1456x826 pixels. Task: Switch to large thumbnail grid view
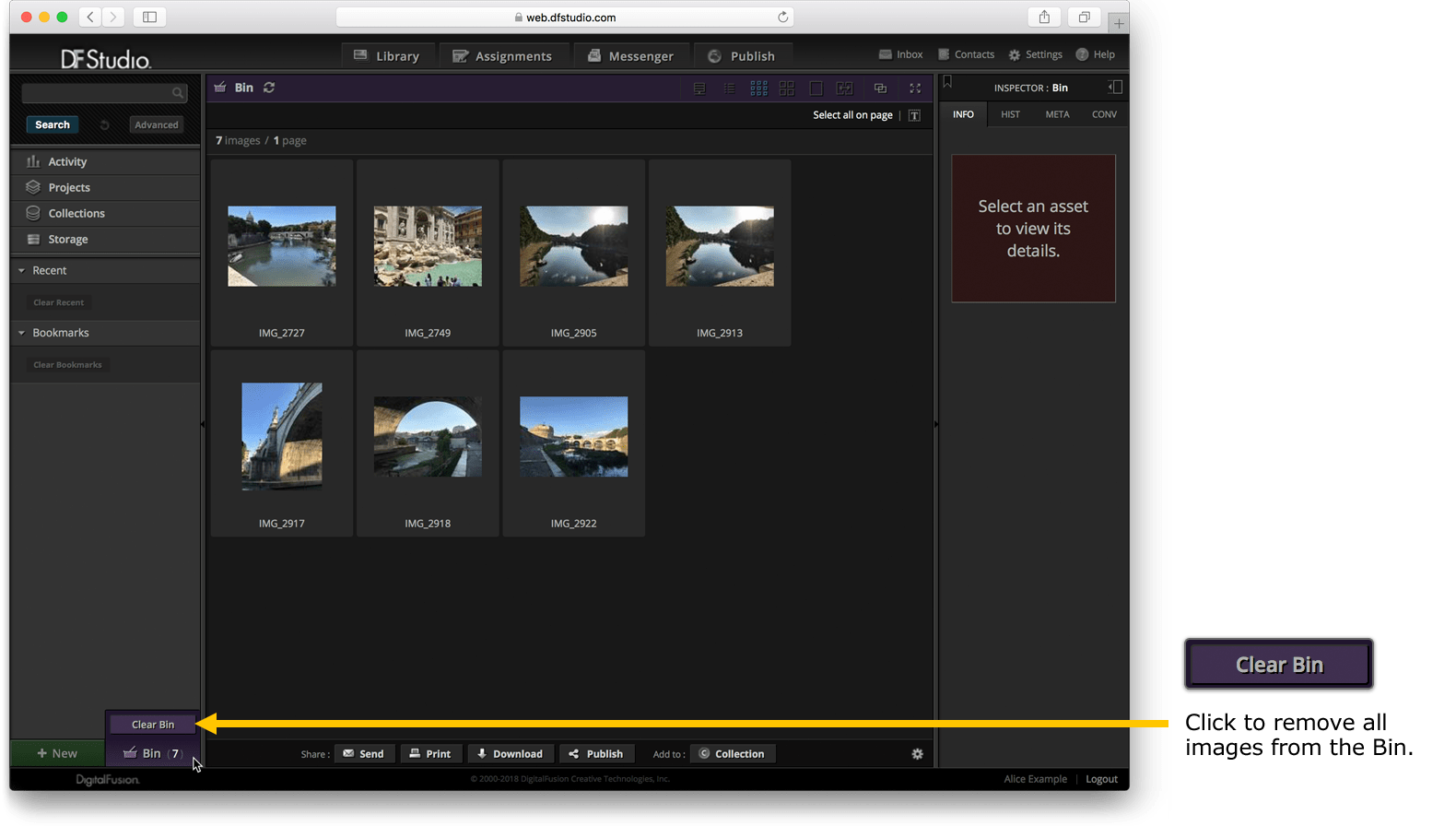[786, 88]
